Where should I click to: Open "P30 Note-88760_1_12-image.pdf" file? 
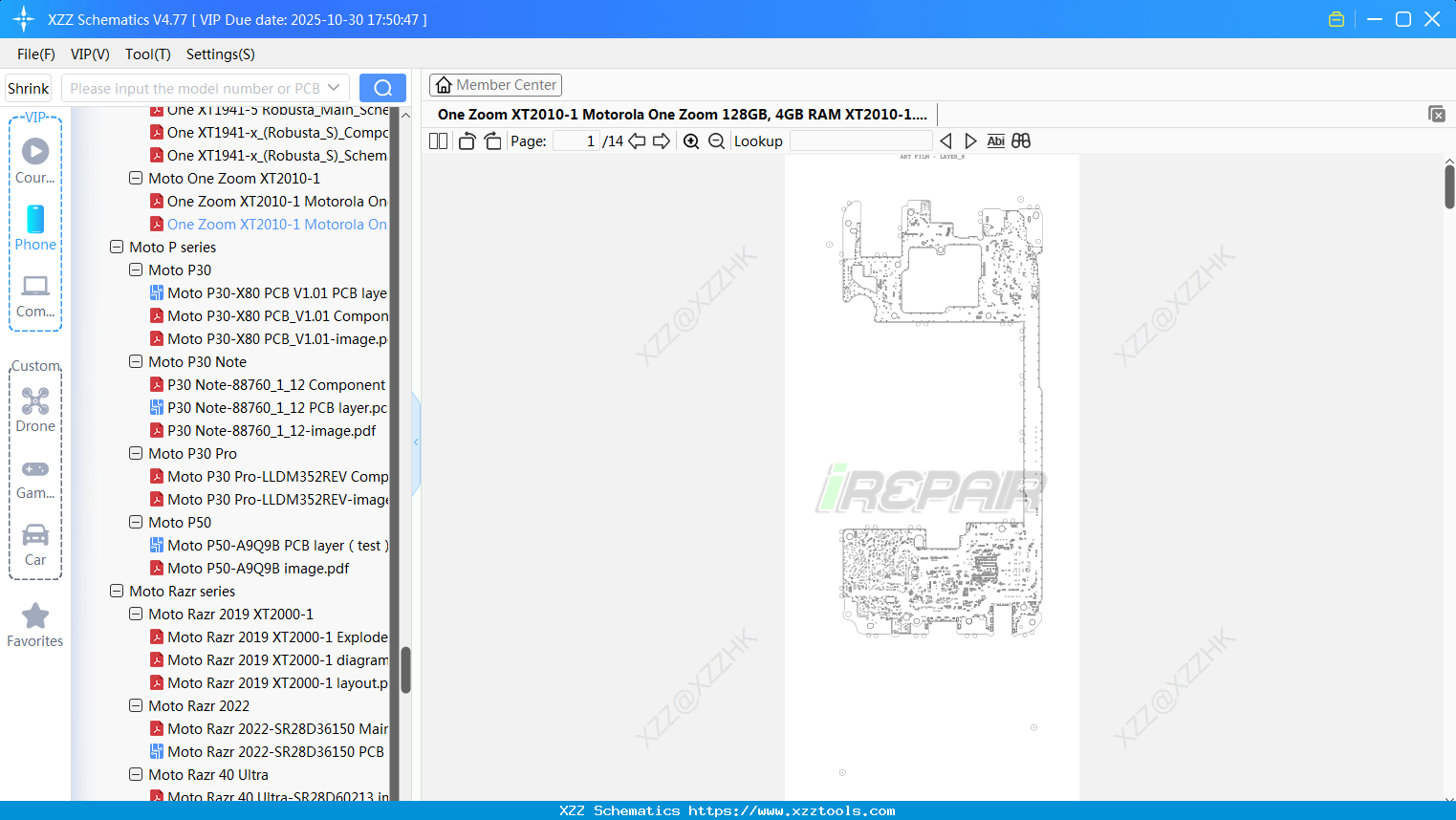263,430
